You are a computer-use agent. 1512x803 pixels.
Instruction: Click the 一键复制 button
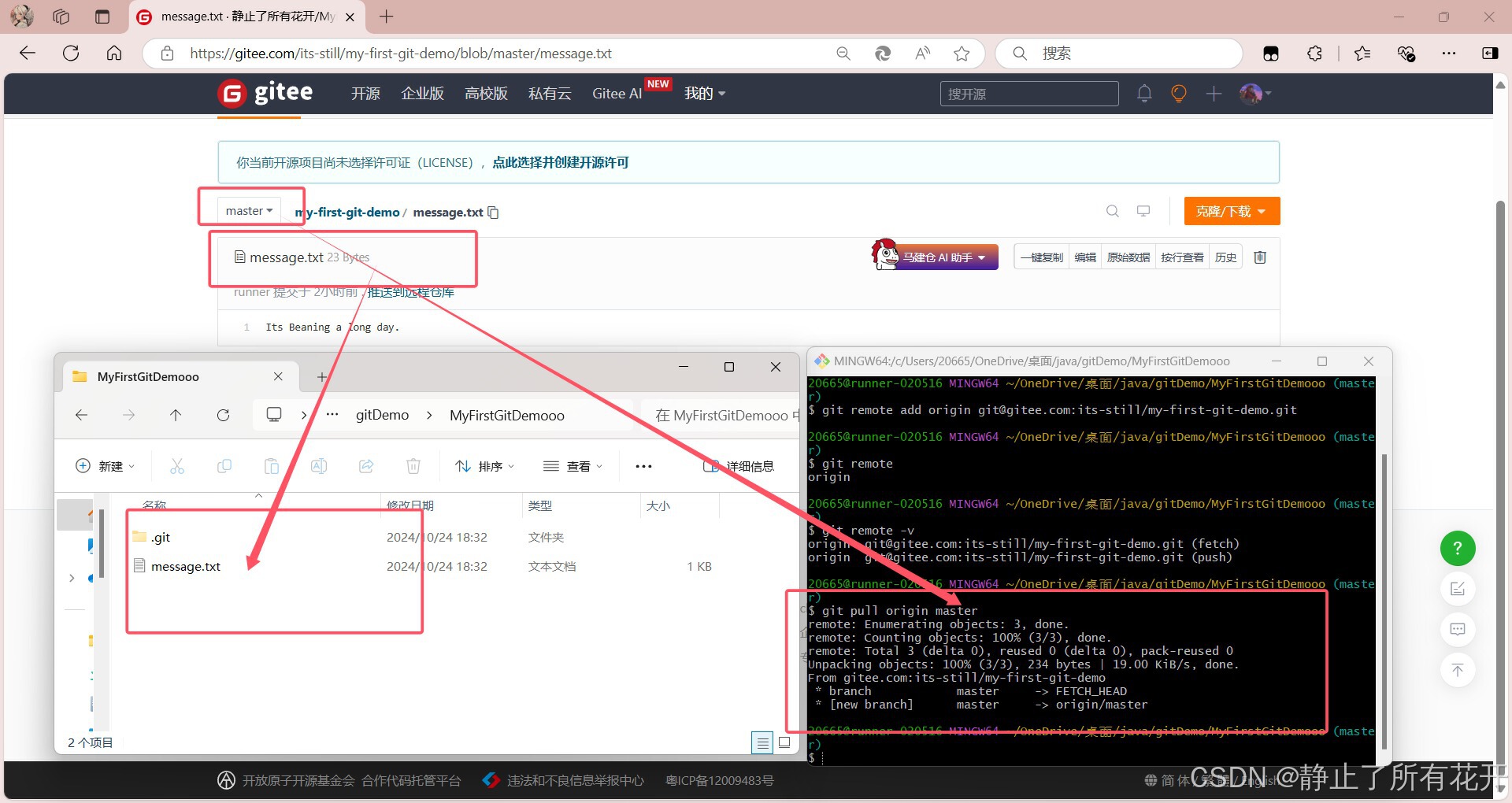pyautogui.click(x=1042, y=257)
